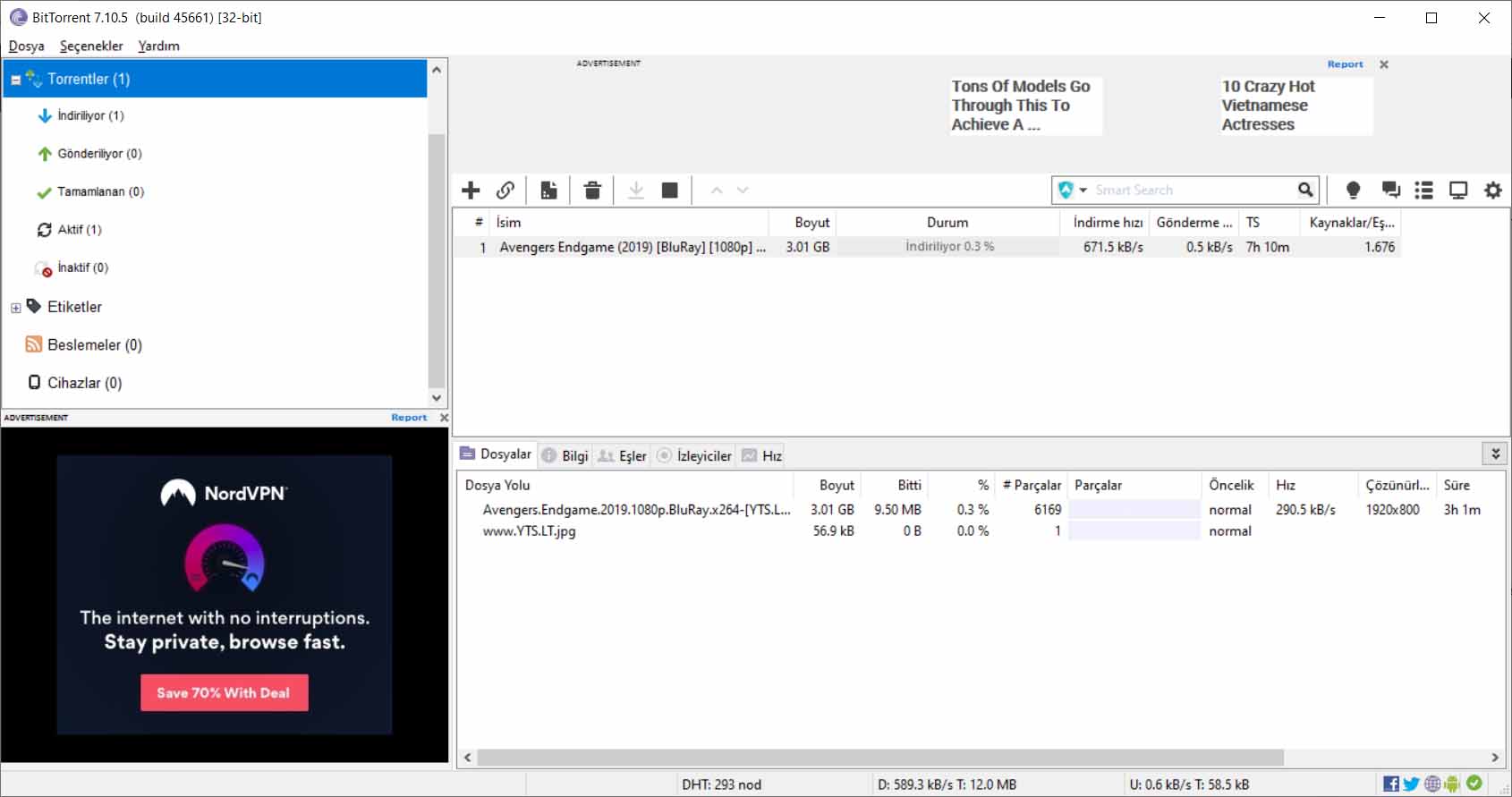This screenshot has width=1512, height=797.
Task: Click sidebar scrollbar down arrow
Action: (x=437, y=398)
